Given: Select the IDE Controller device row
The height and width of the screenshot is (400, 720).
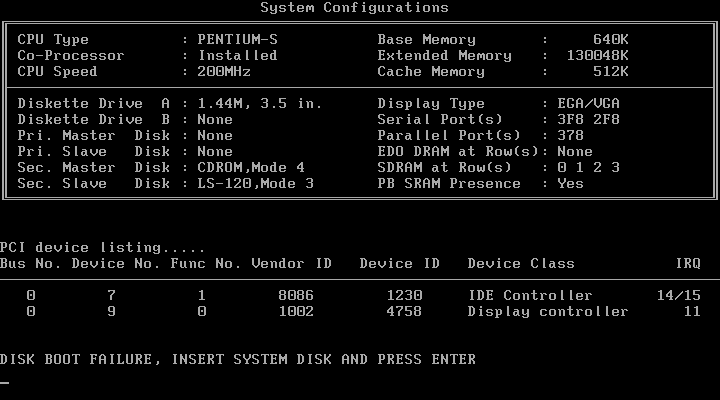Looking at the screenshot, I should 530,296.
